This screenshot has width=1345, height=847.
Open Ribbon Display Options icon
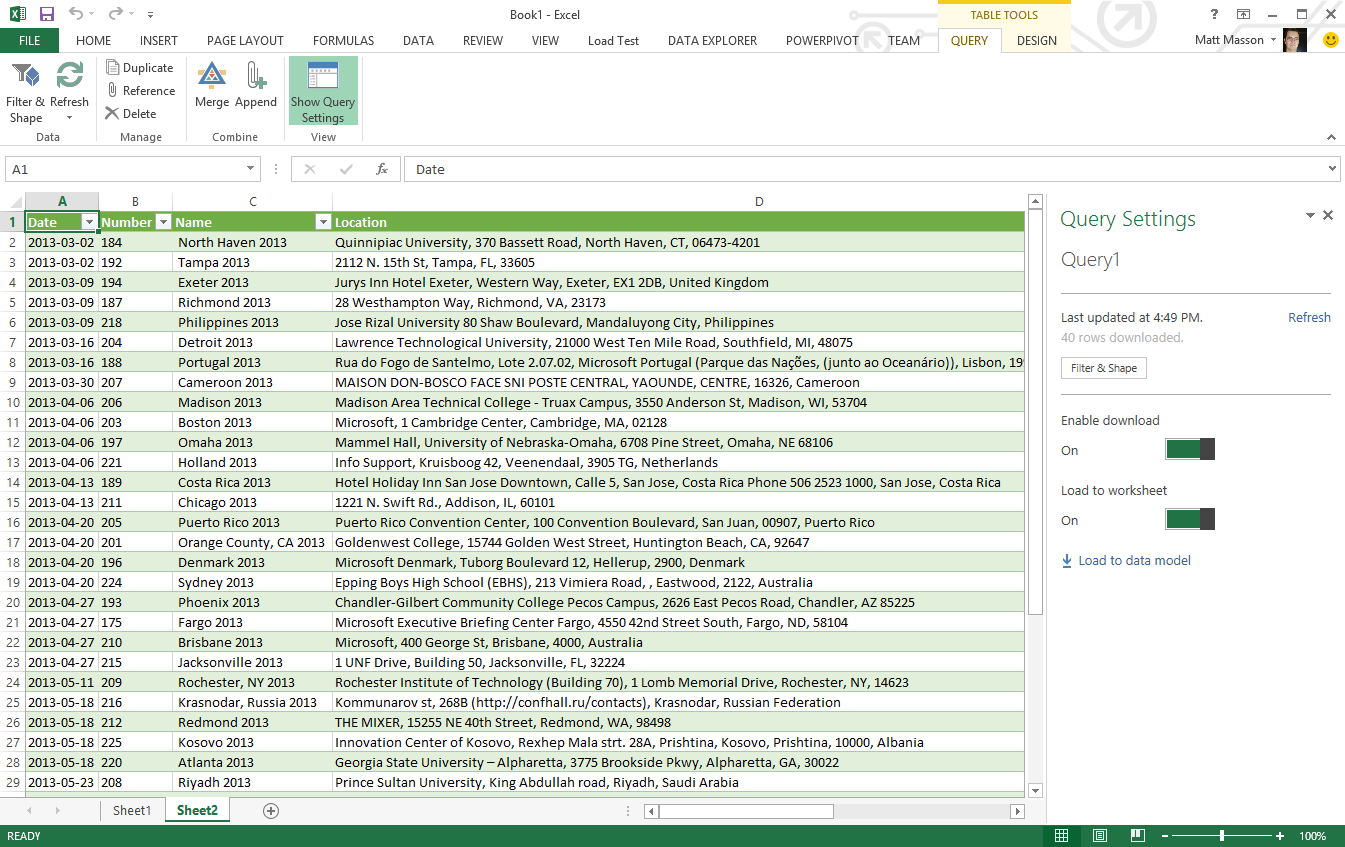click(x=1243, y=14)
